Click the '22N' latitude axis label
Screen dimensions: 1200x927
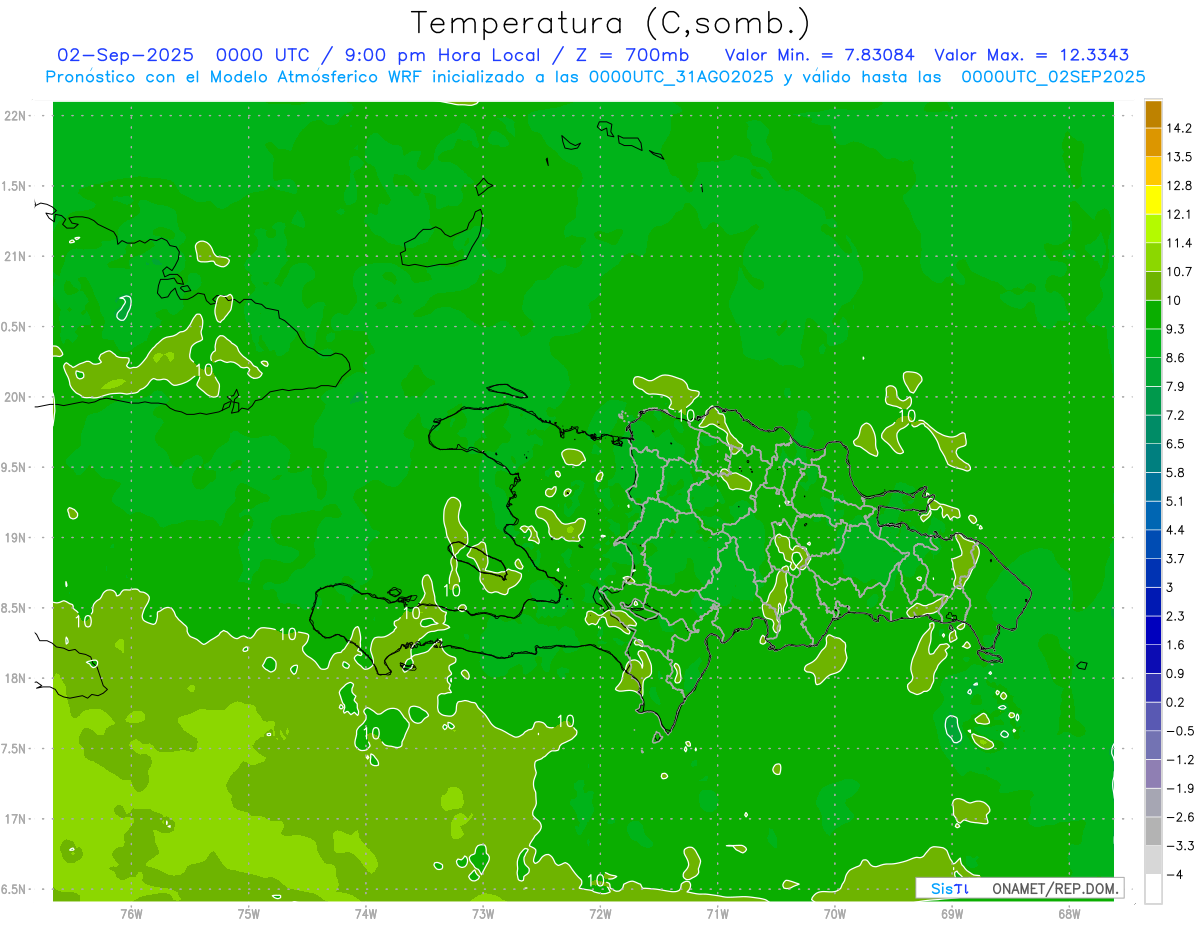(14, 116)
